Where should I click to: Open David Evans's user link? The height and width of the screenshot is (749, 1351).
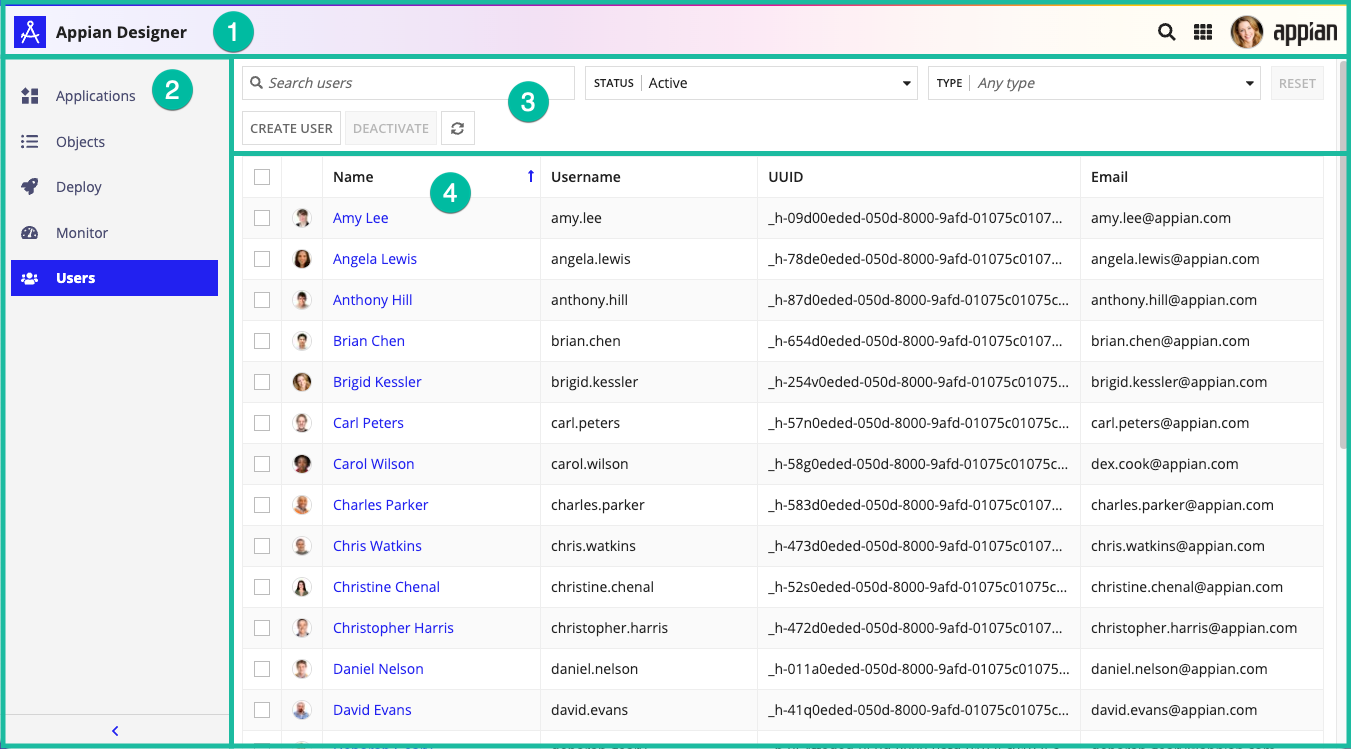click(372, 710)
